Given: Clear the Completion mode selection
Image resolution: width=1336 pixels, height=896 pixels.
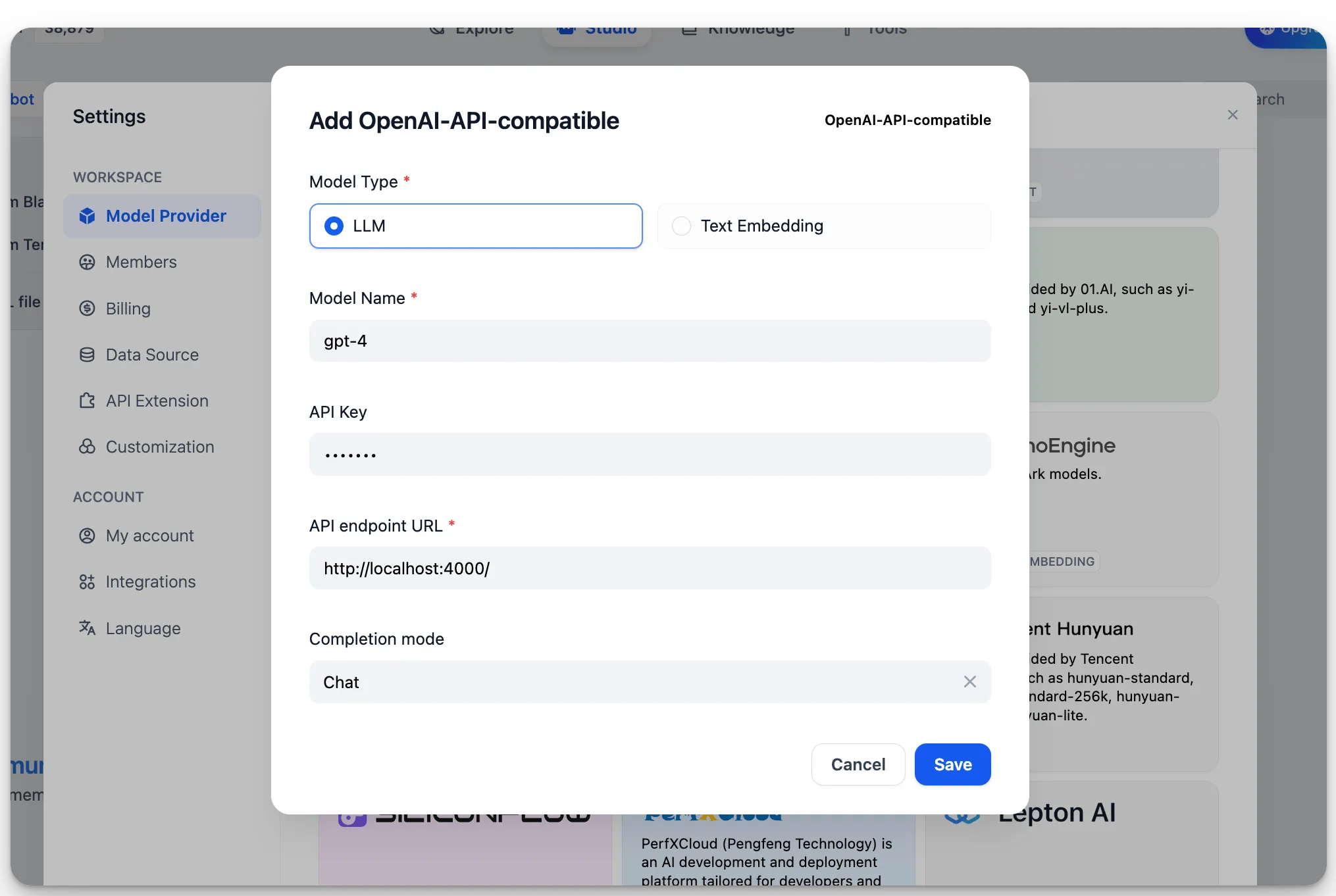Looking at the screenshot, I should point(969,682).
